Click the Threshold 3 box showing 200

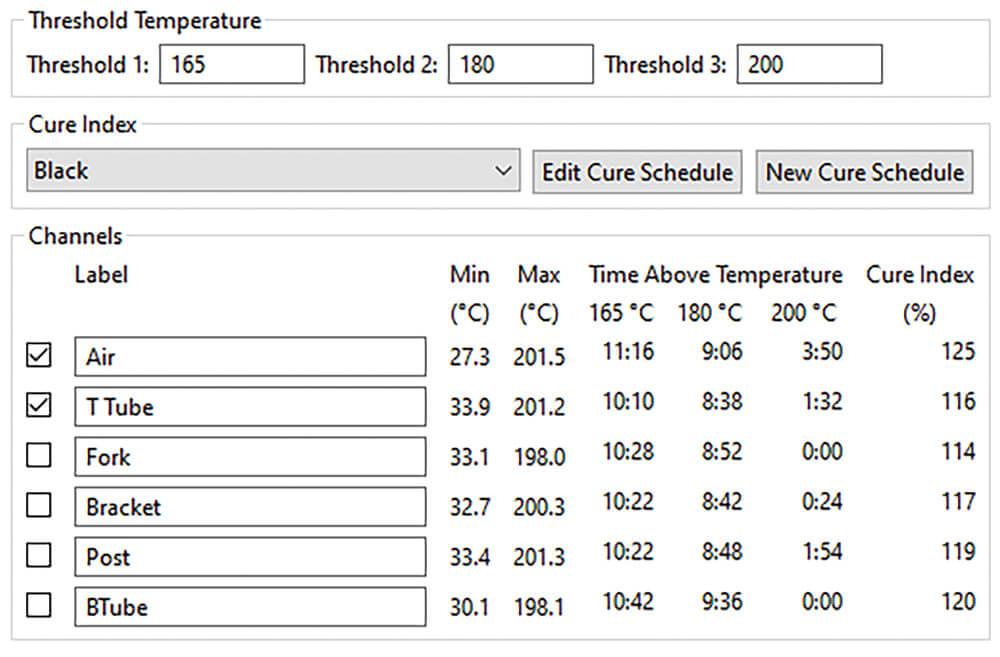[809, 64]
